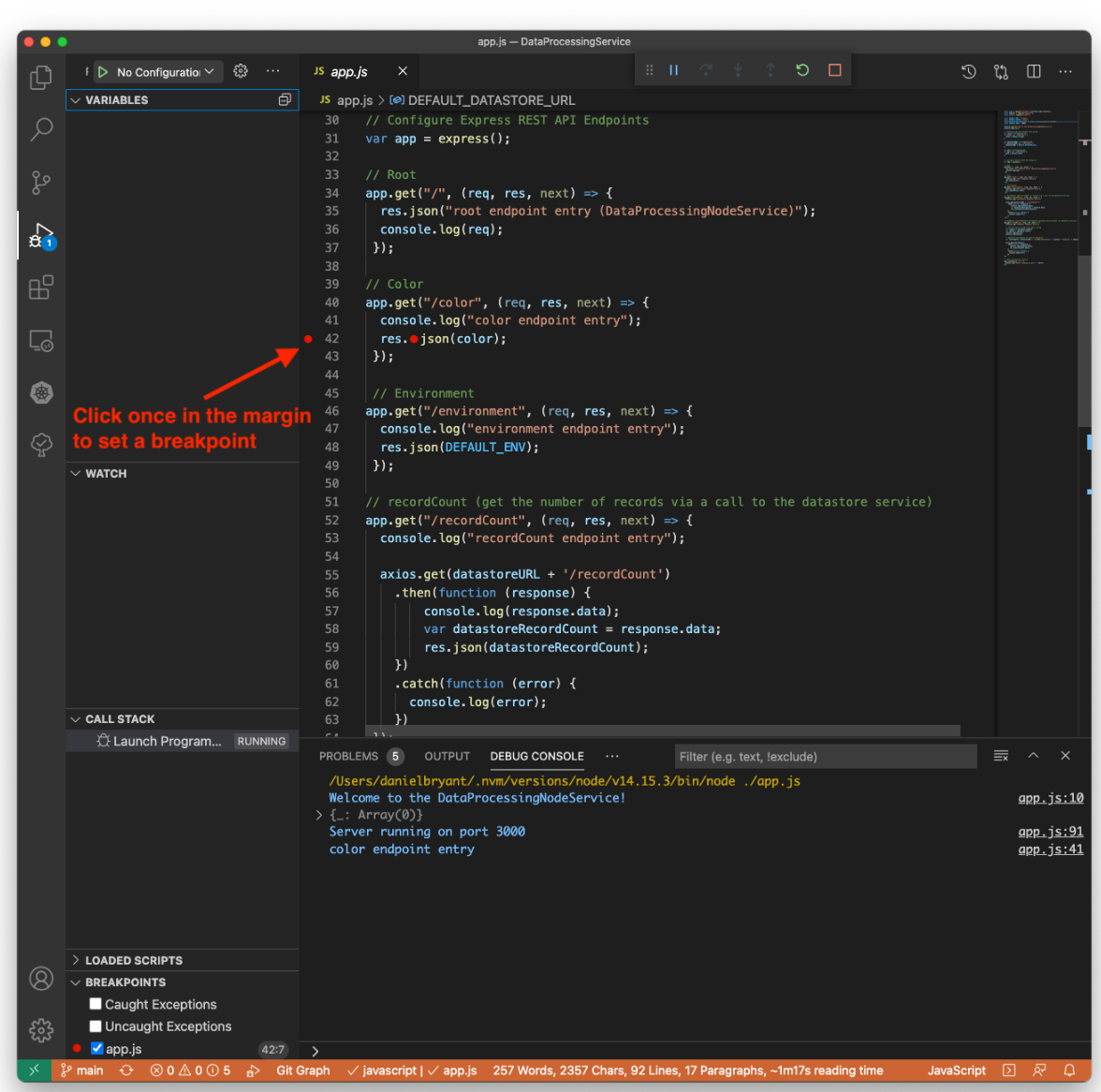The image size is (1101, 1092).
Task: Open the Explorer view icon
Action: click(41, 77)
